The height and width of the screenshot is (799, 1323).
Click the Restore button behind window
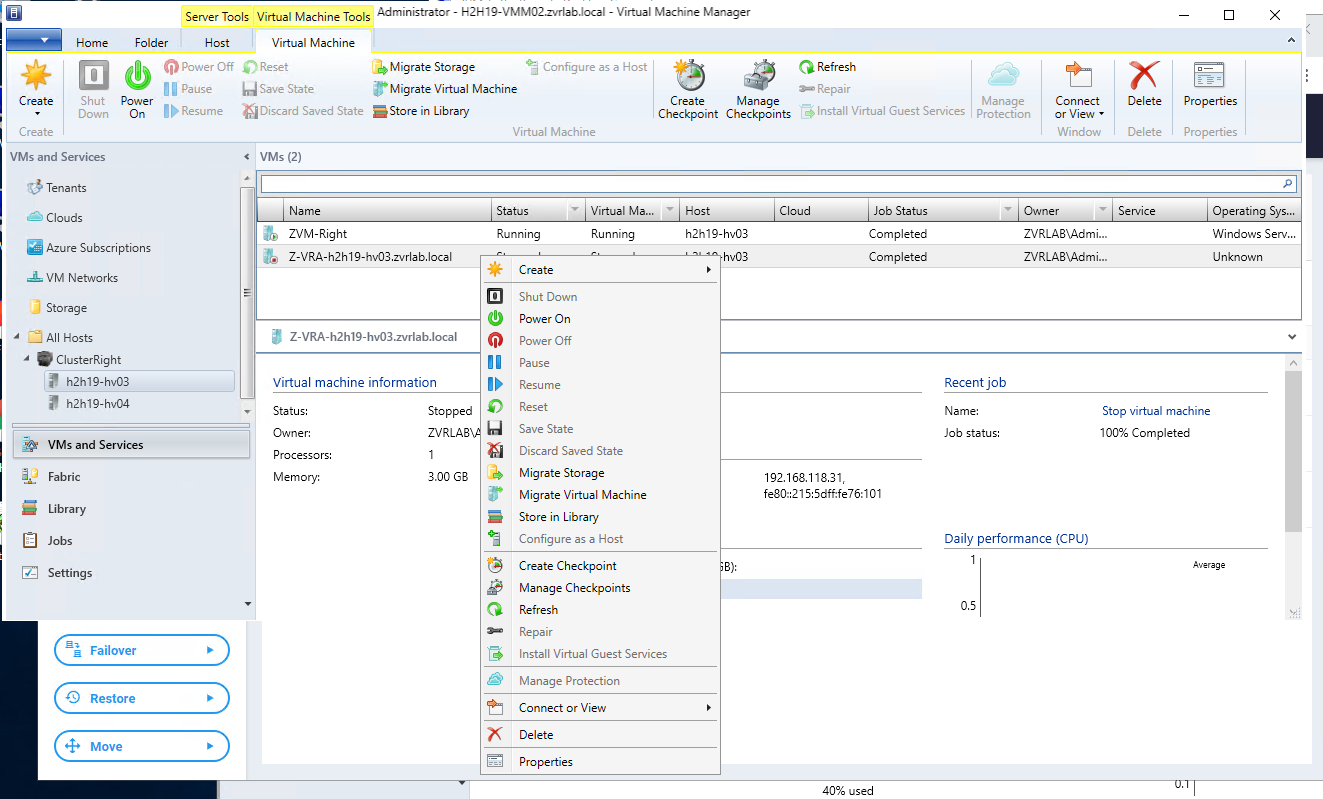click(142, 698)
